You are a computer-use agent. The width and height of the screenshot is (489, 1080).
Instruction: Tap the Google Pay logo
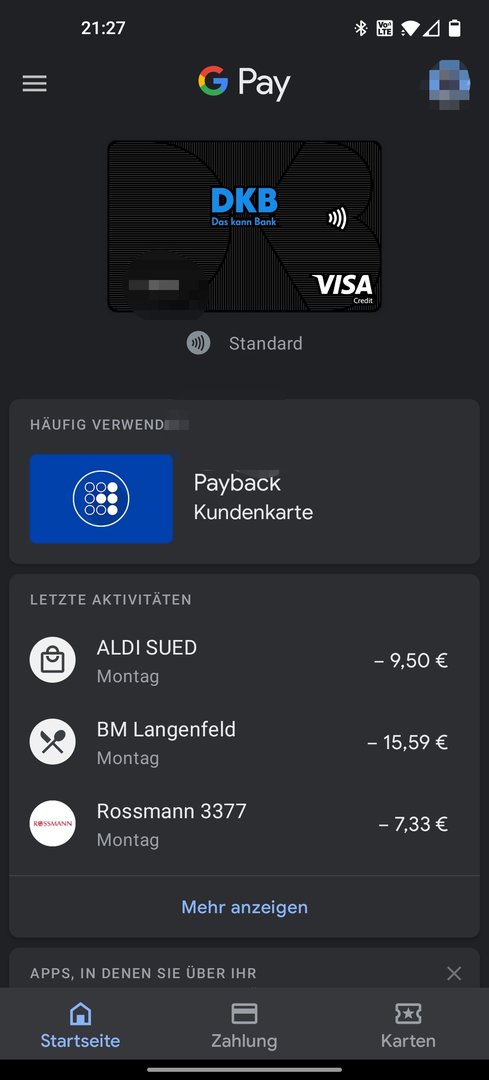tap(244, 83)
